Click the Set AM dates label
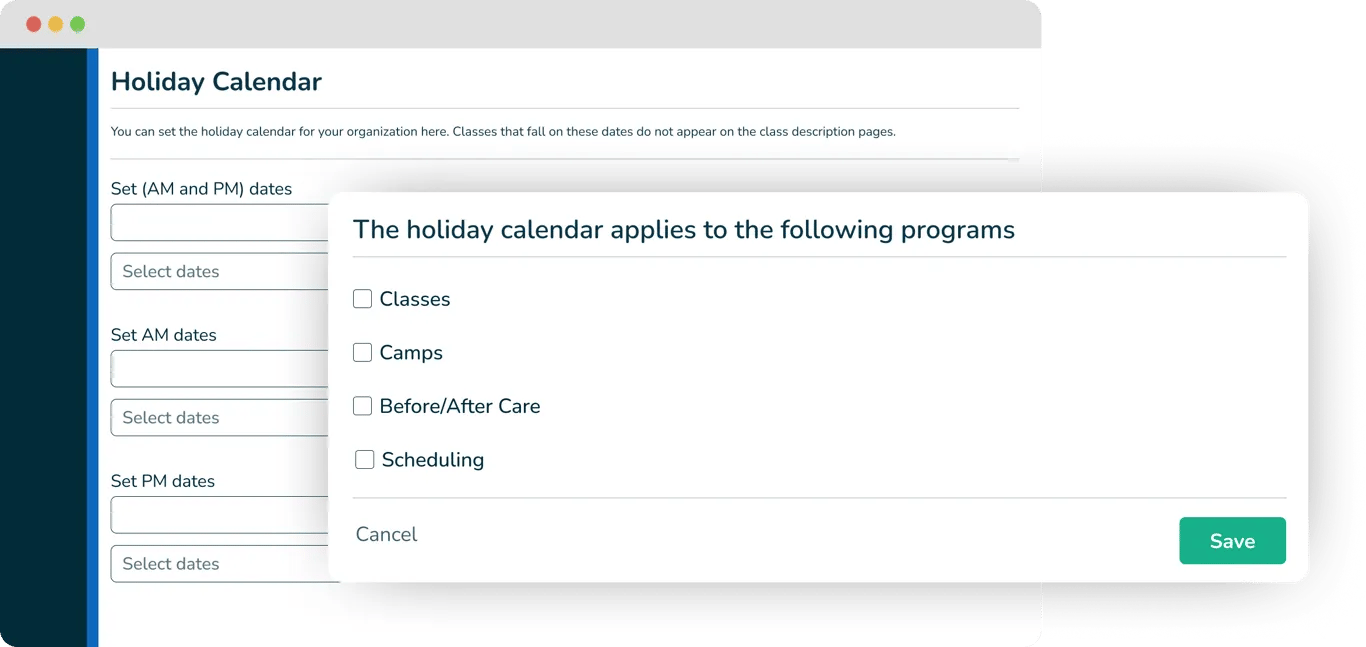Screen dimensions: 1366x647 tap(164, 335)
